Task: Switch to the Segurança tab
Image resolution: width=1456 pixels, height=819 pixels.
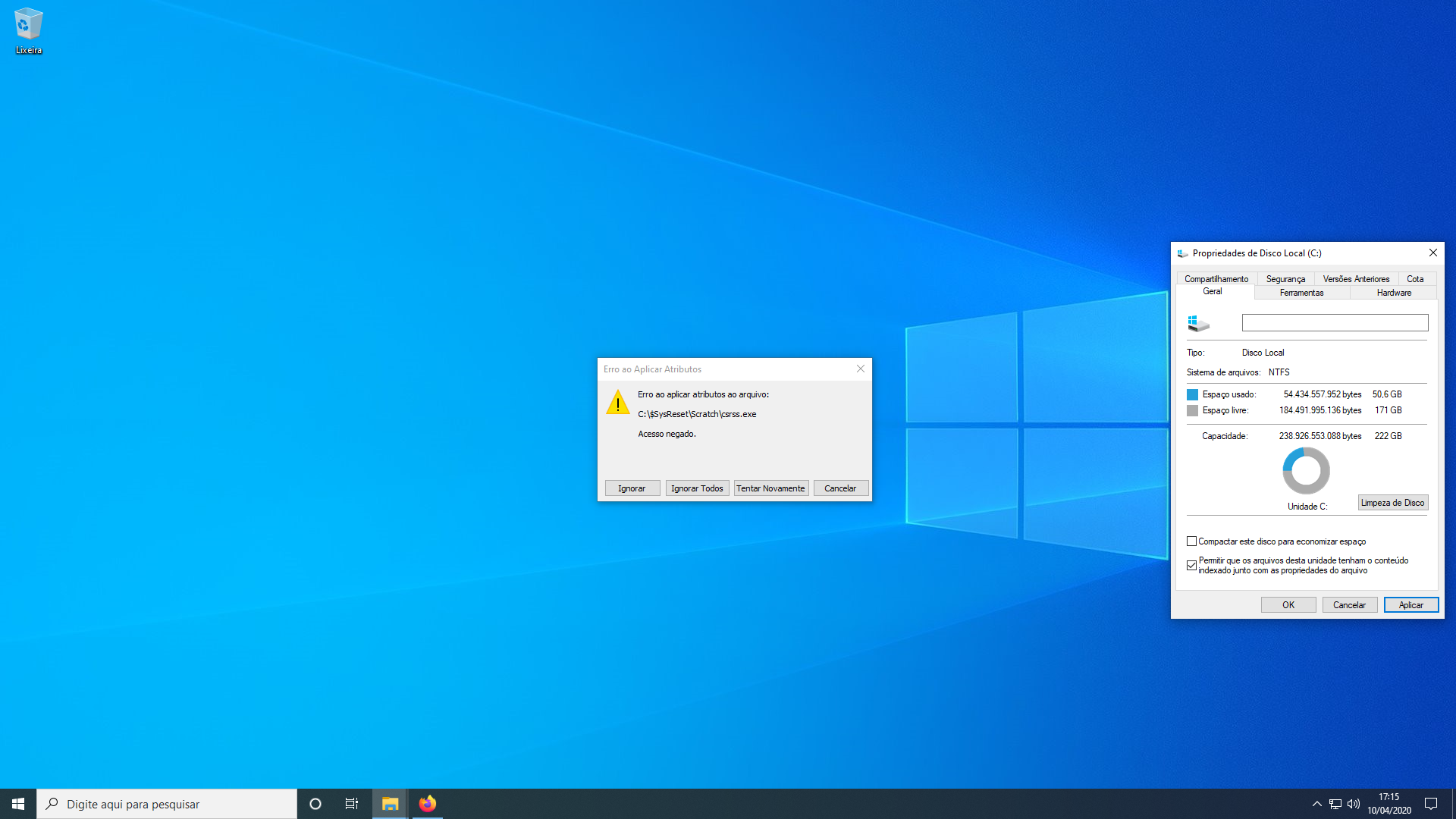Action: point(1285,279)
